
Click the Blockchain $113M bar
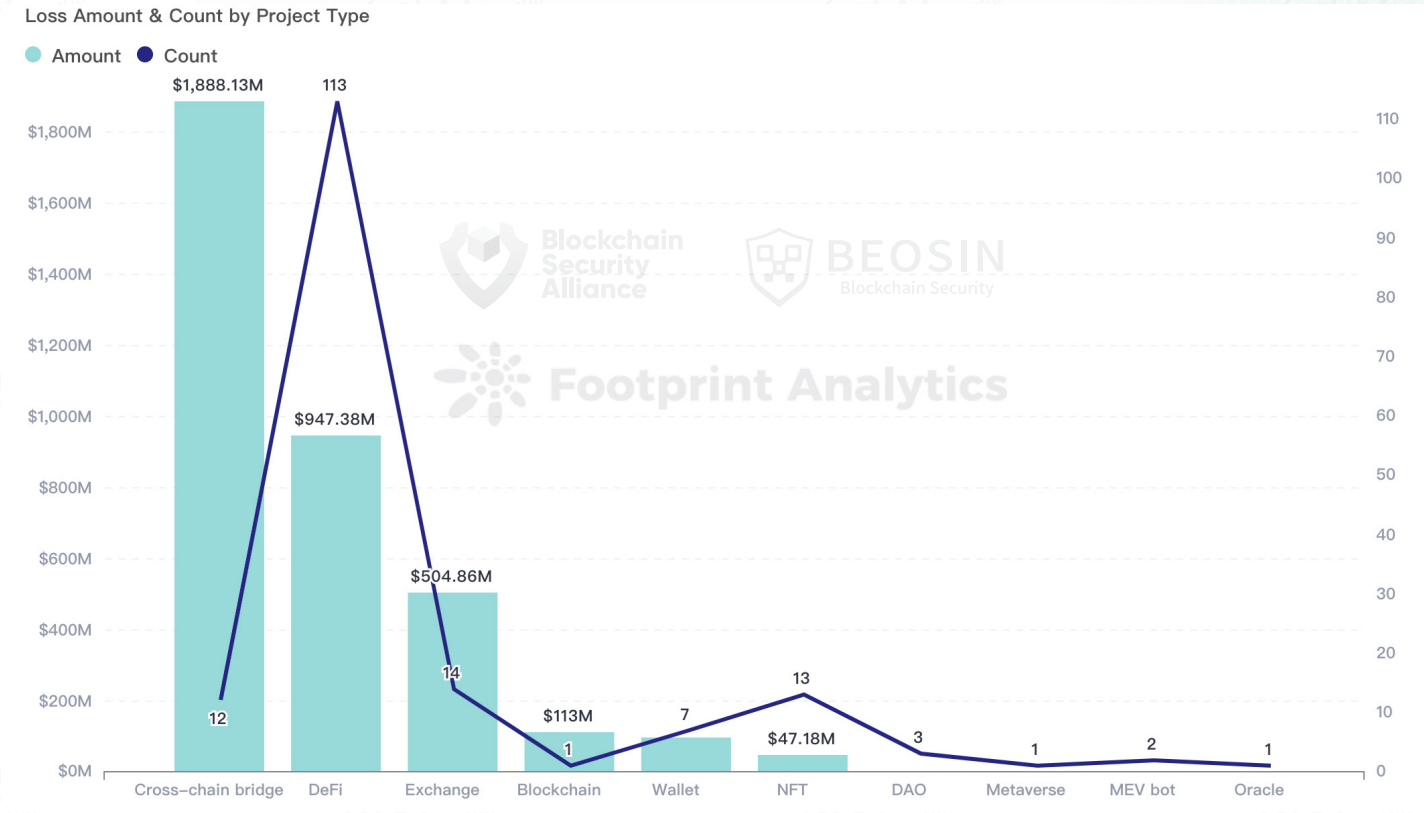(569, 751)
